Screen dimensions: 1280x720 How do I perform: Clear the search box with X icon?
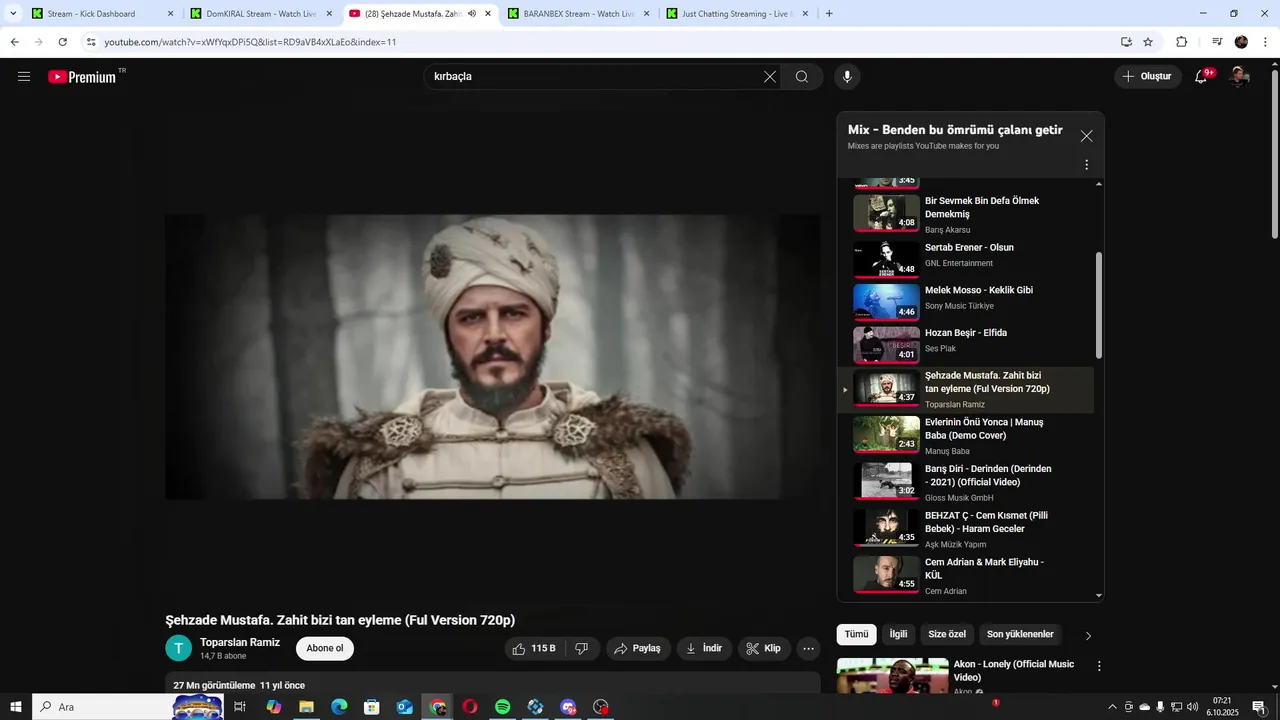click(770, 77)
